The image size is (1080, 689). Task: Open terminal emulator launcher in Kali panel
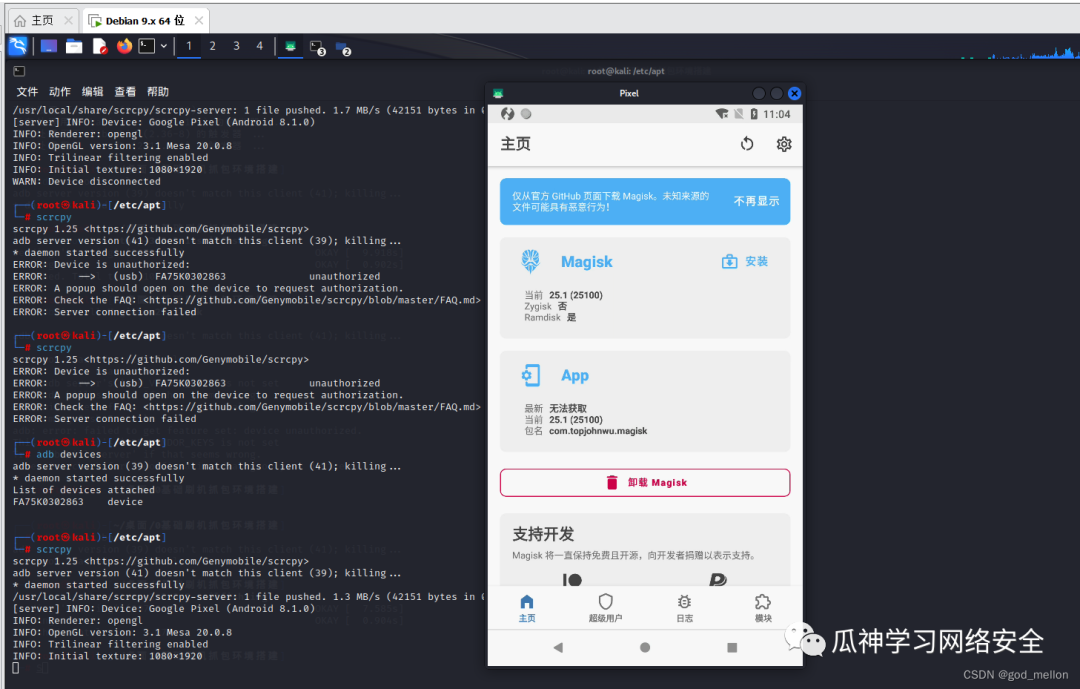pos(147,46)
